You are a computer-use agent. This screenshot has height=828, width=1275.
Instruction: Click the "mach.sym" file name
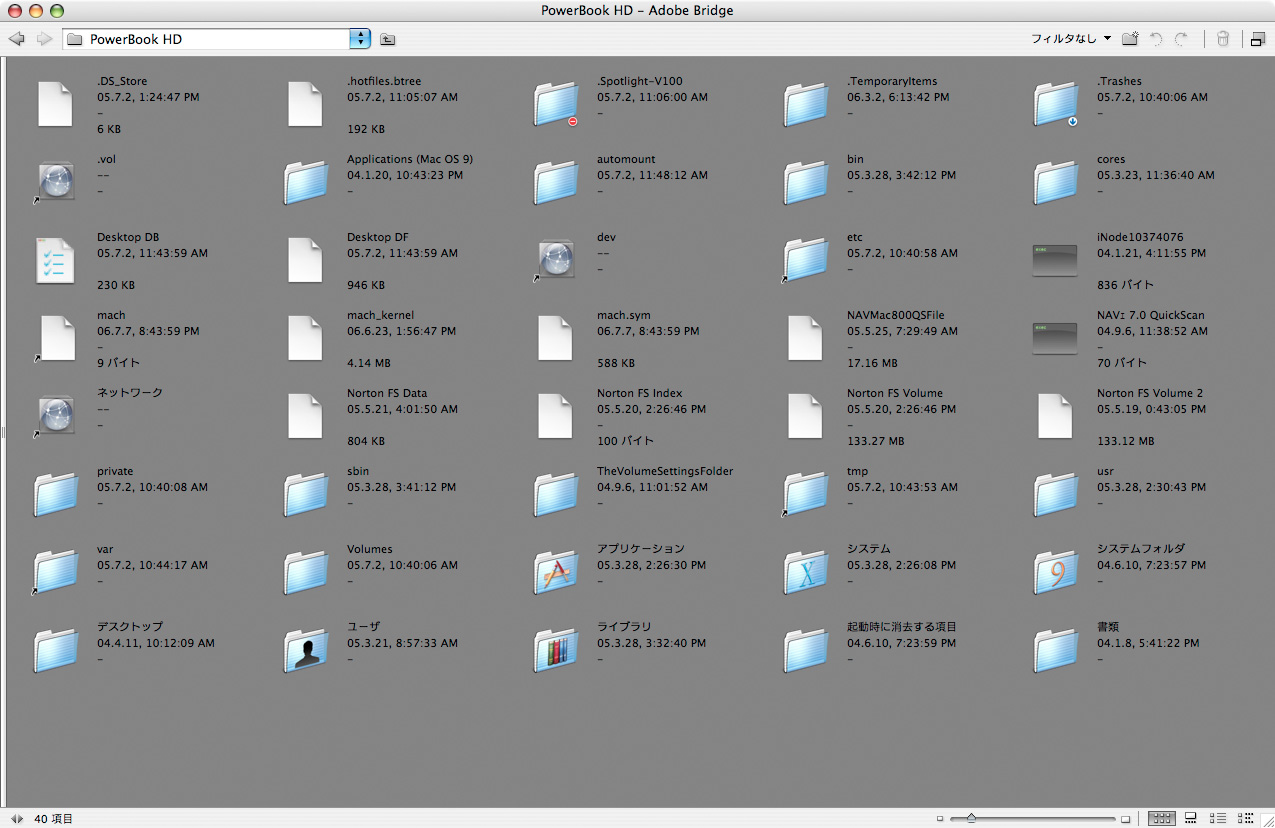coord(624,315)
